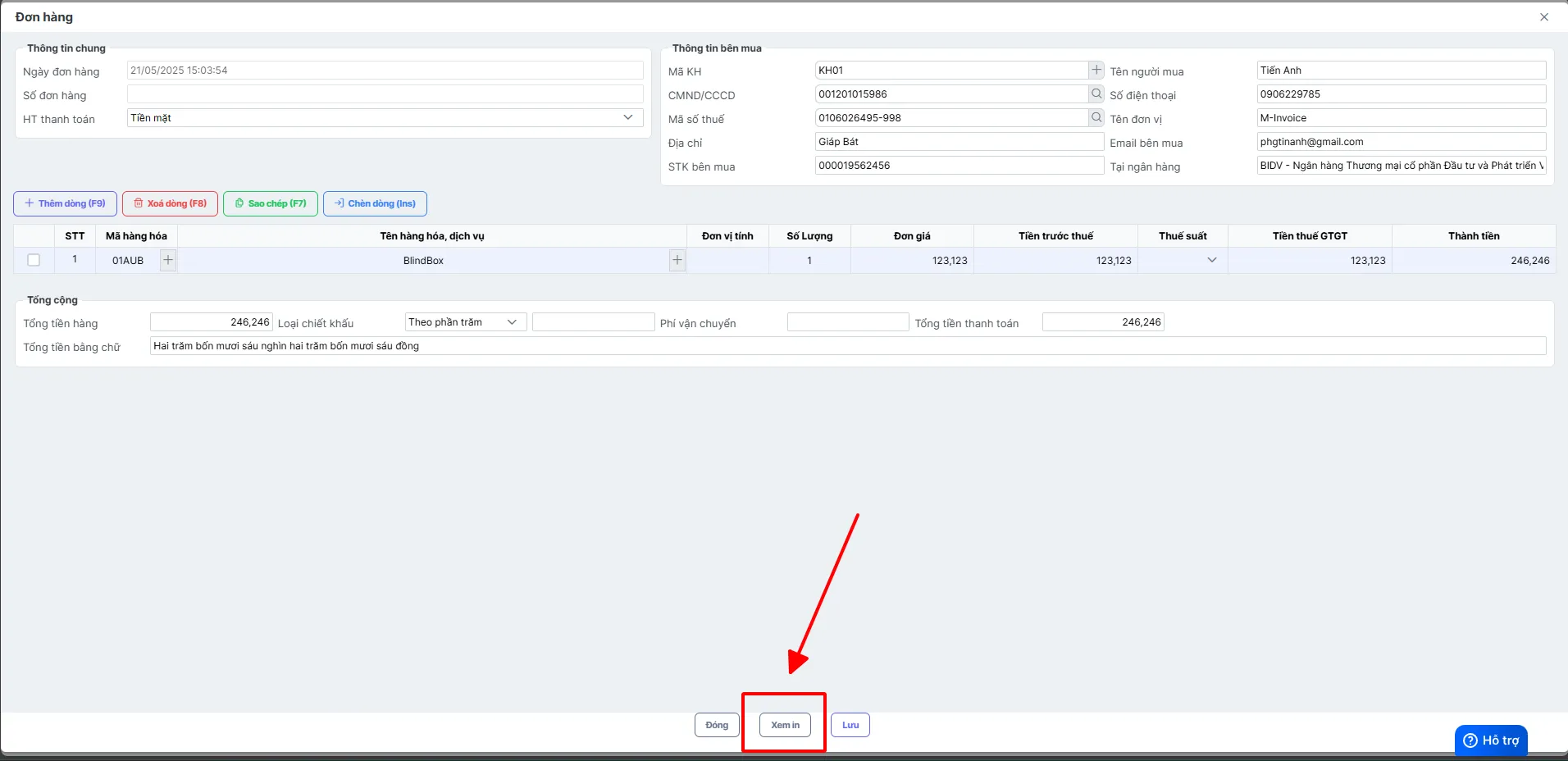Click plus icon beside BlindBox item name

[x=677, y=260]
